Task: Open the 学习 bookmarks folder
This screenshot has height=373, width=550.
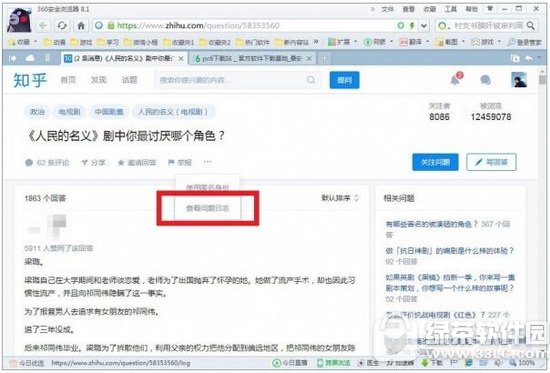Action: [x=108, y=42]
